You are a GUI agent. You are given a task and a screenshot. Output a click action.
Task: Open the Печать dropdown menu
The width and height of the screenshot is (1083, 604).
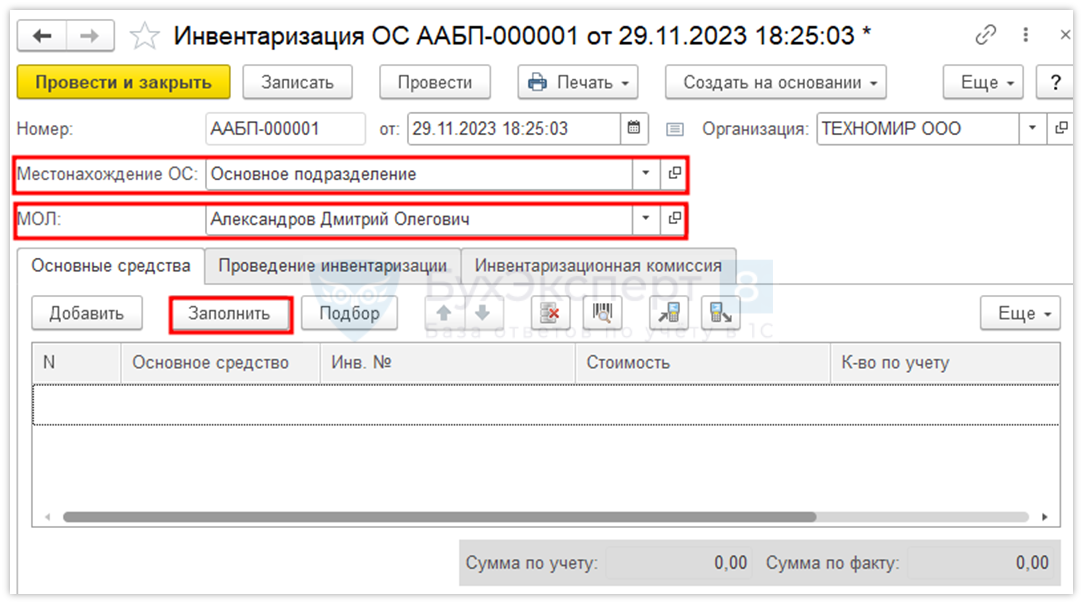[578, 82]
